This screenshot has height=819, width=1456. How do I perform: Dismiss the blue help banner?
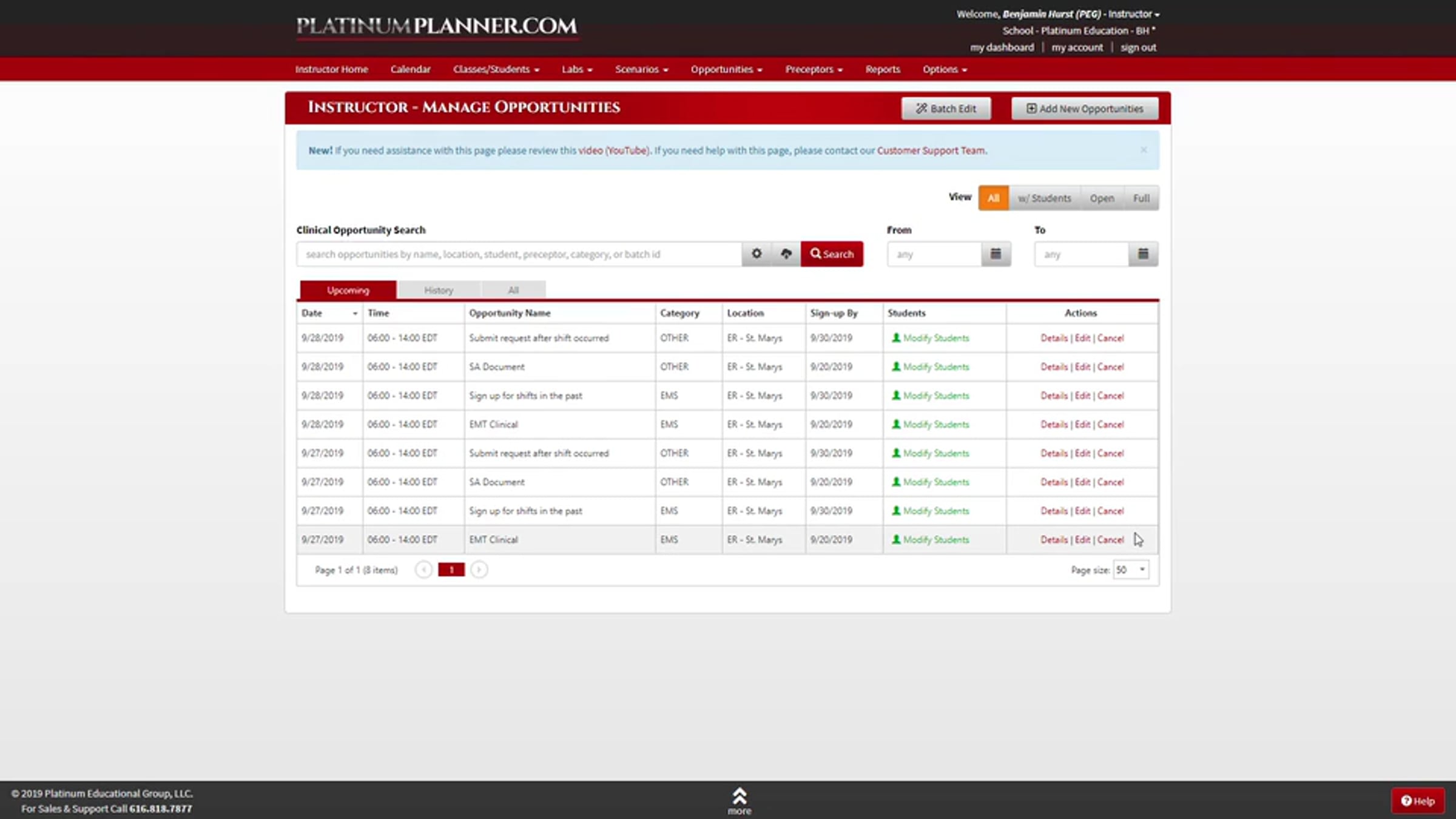(x=1144, y=150)
